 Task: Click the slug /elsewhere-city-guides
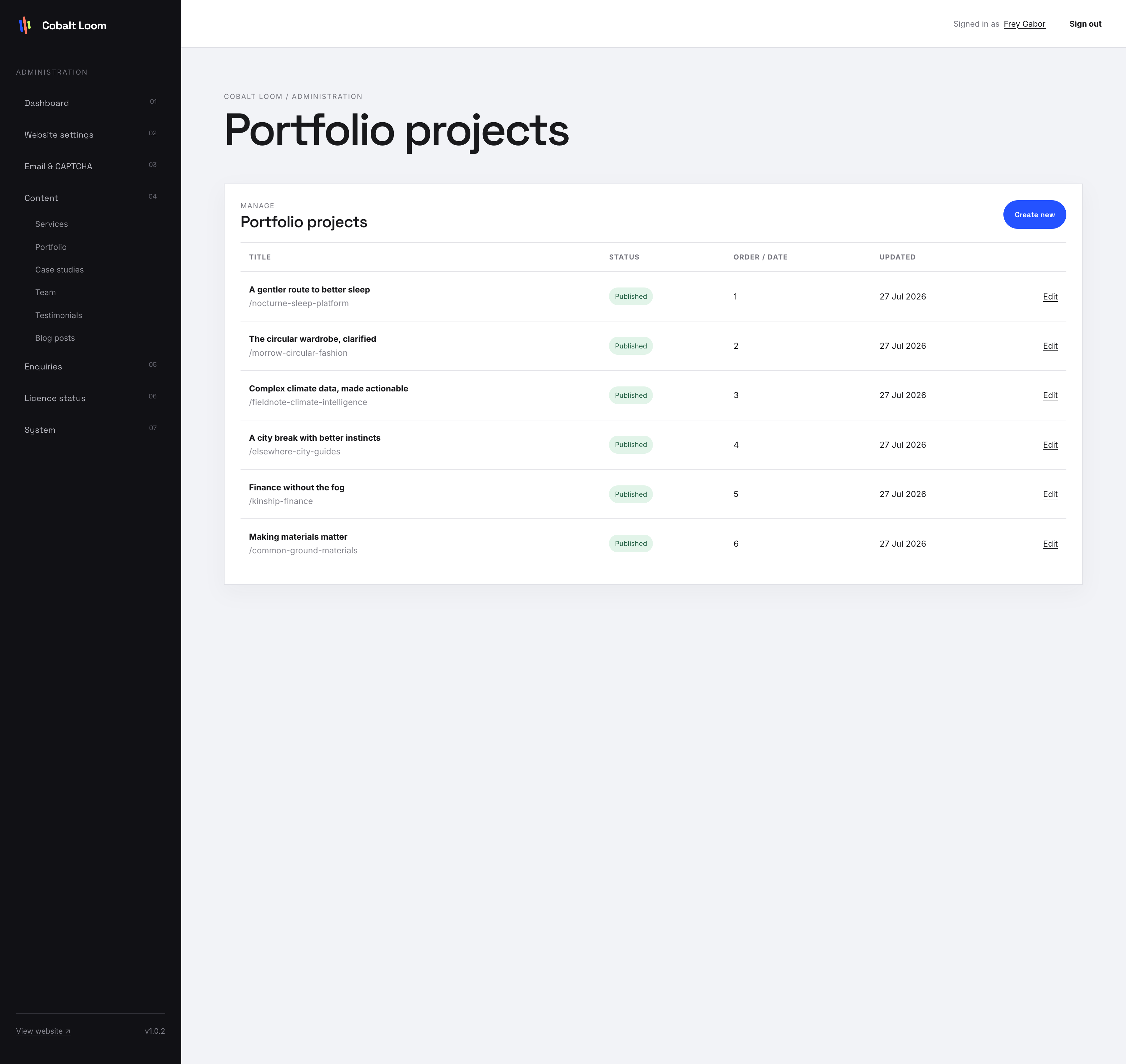point(294,451)
